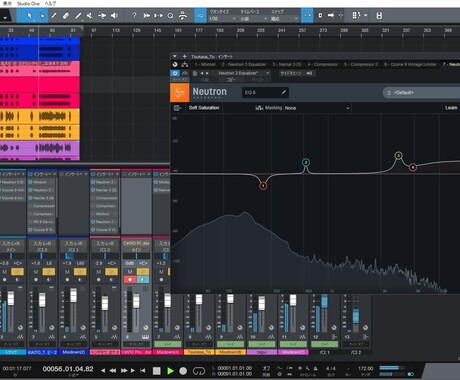Click the save disk icon at toolbar's right end
460x380 pixels.
(x=379, y=15)
